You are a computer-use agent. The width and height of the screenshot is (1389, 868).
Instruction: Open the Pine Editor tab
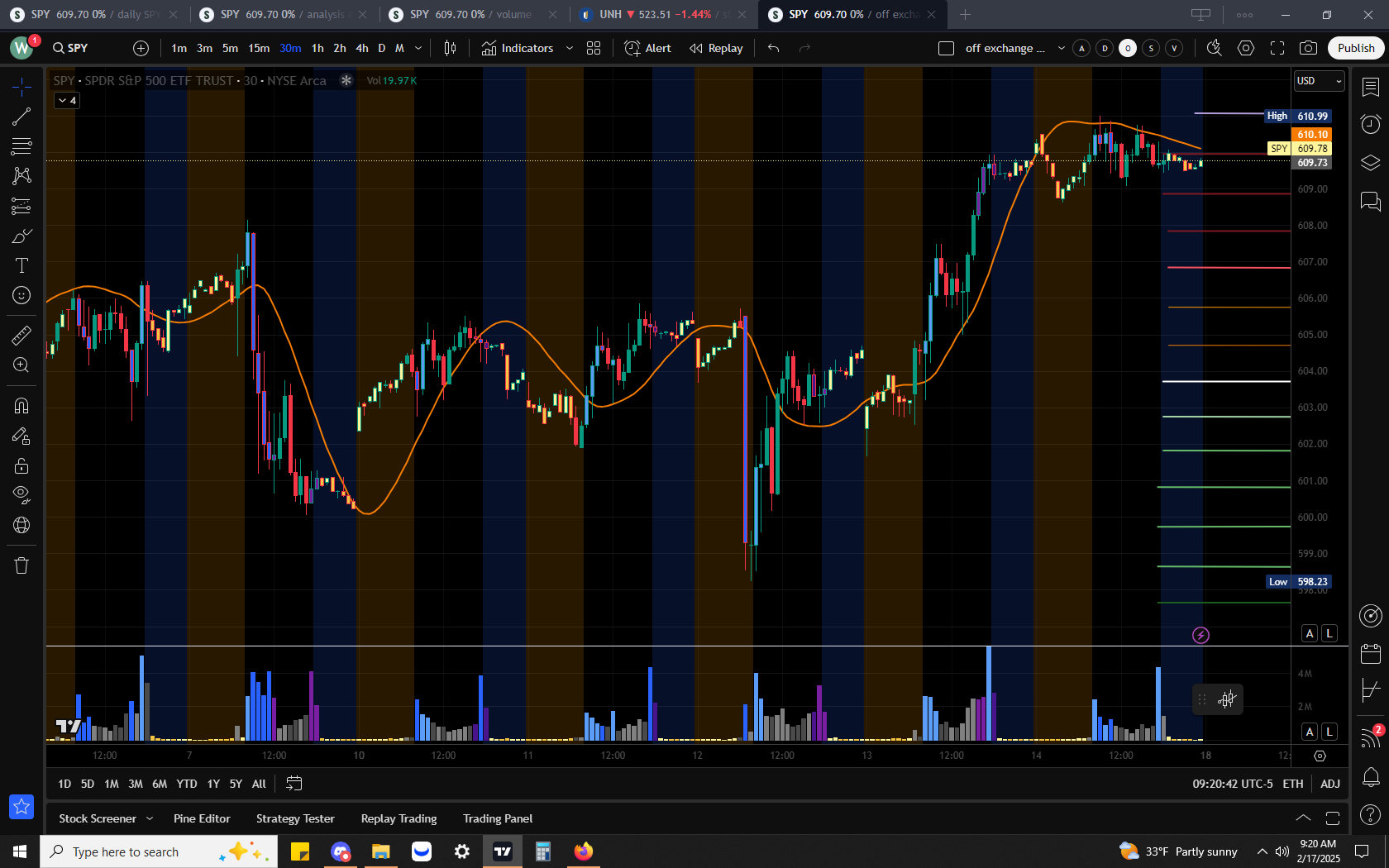202,818
